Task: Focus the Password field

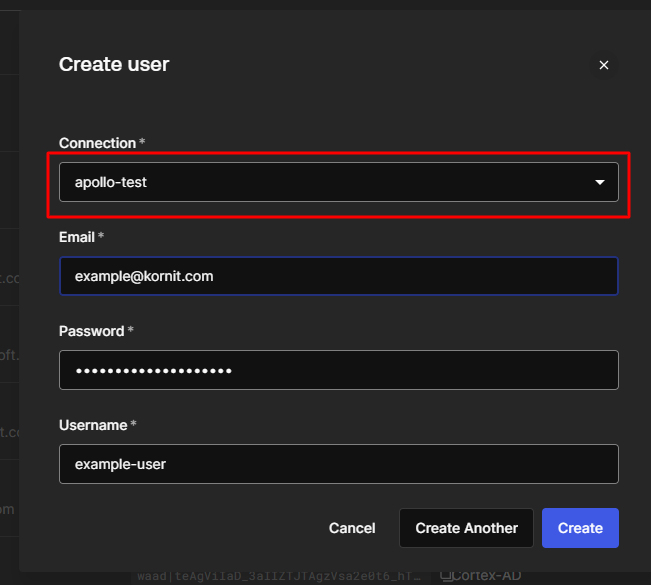Action: pos(338,370)
